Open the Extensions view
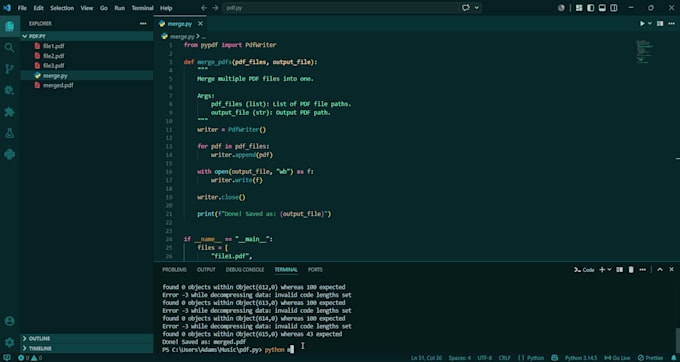 coord(10,112)
